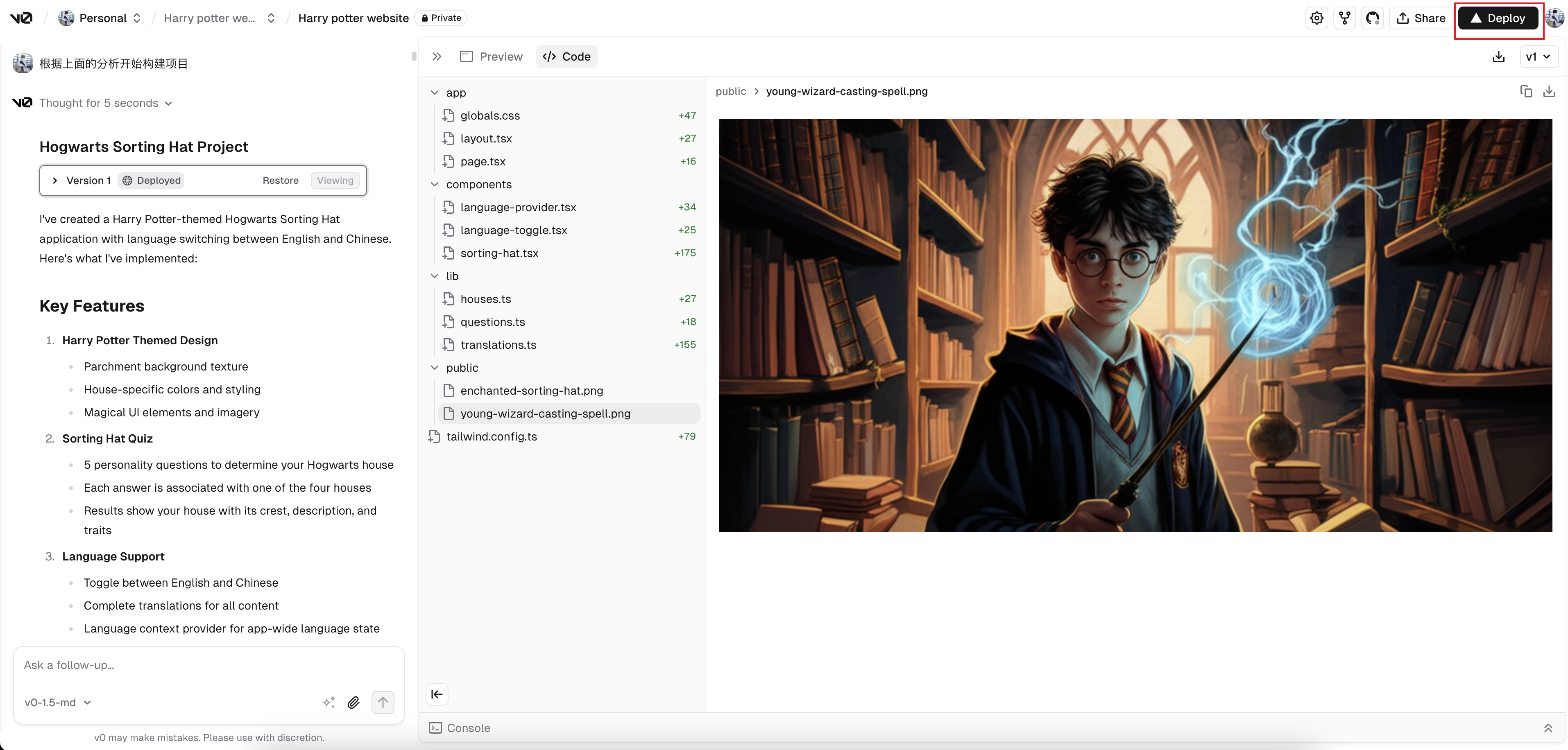Copy the file contents icon
The image size is (1568, 750).
[1525, 91]
